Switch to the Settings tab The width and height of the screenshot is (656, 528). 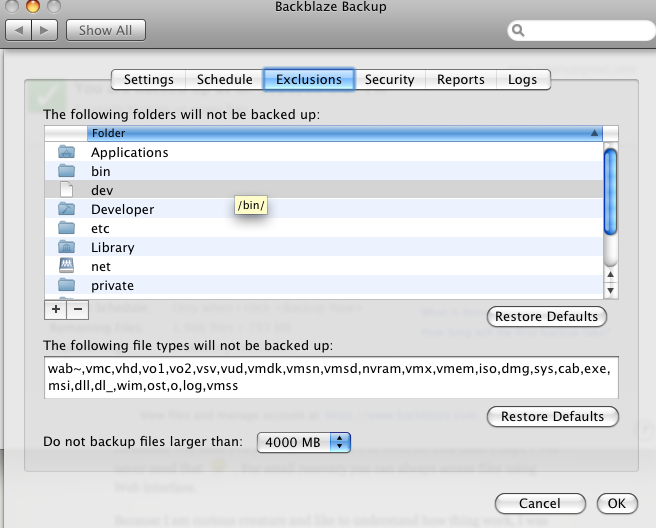point(149,79)
